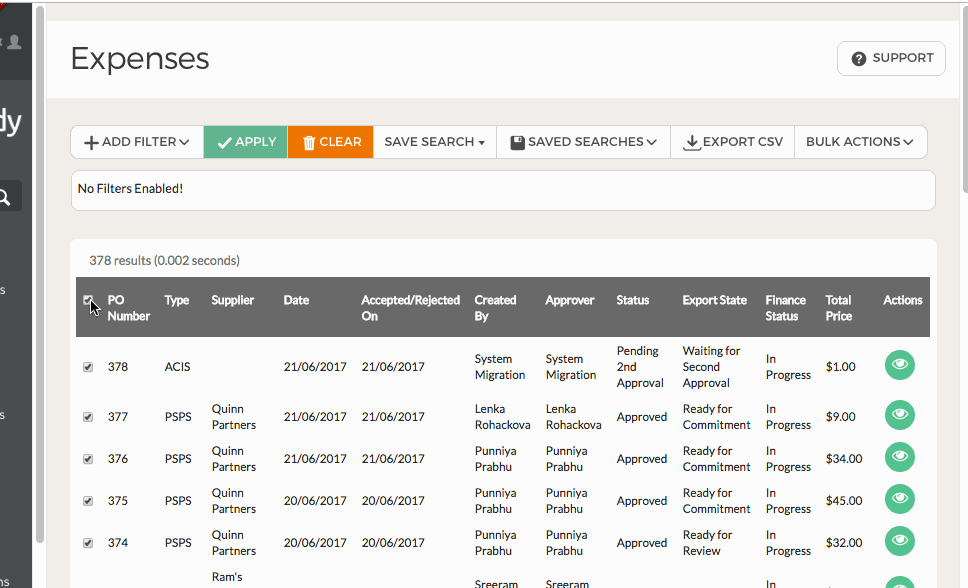
Task: Click the view eye icon for PO 377
Action: coord(899,415)
